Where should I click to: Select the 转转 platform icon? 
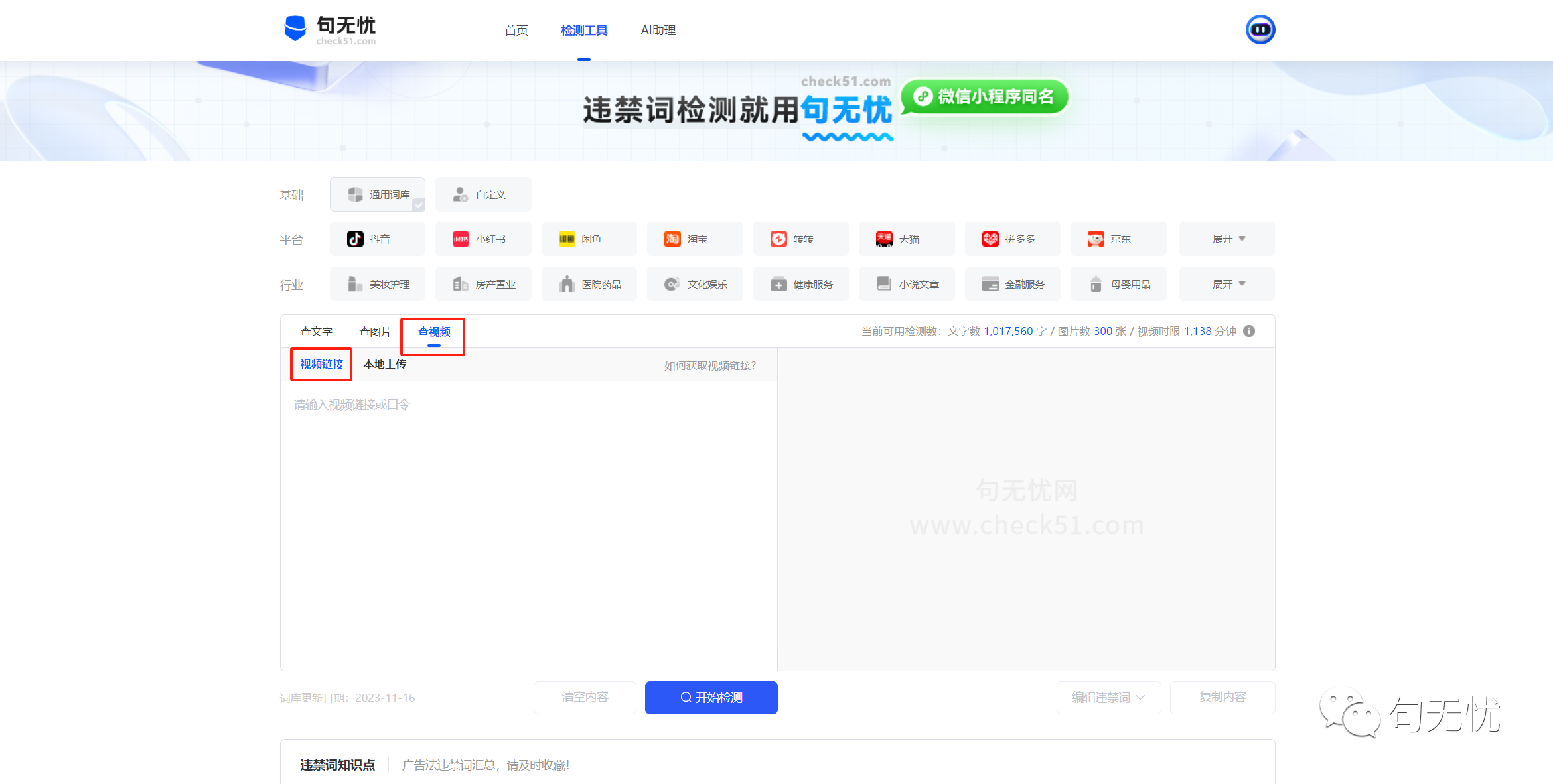(778, 239)
